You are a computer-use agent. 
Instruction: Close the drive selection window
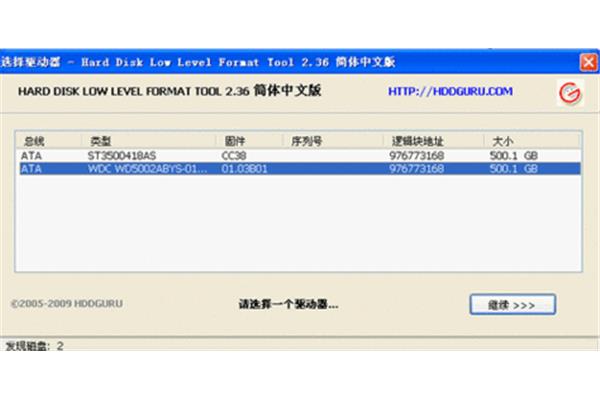589,62
